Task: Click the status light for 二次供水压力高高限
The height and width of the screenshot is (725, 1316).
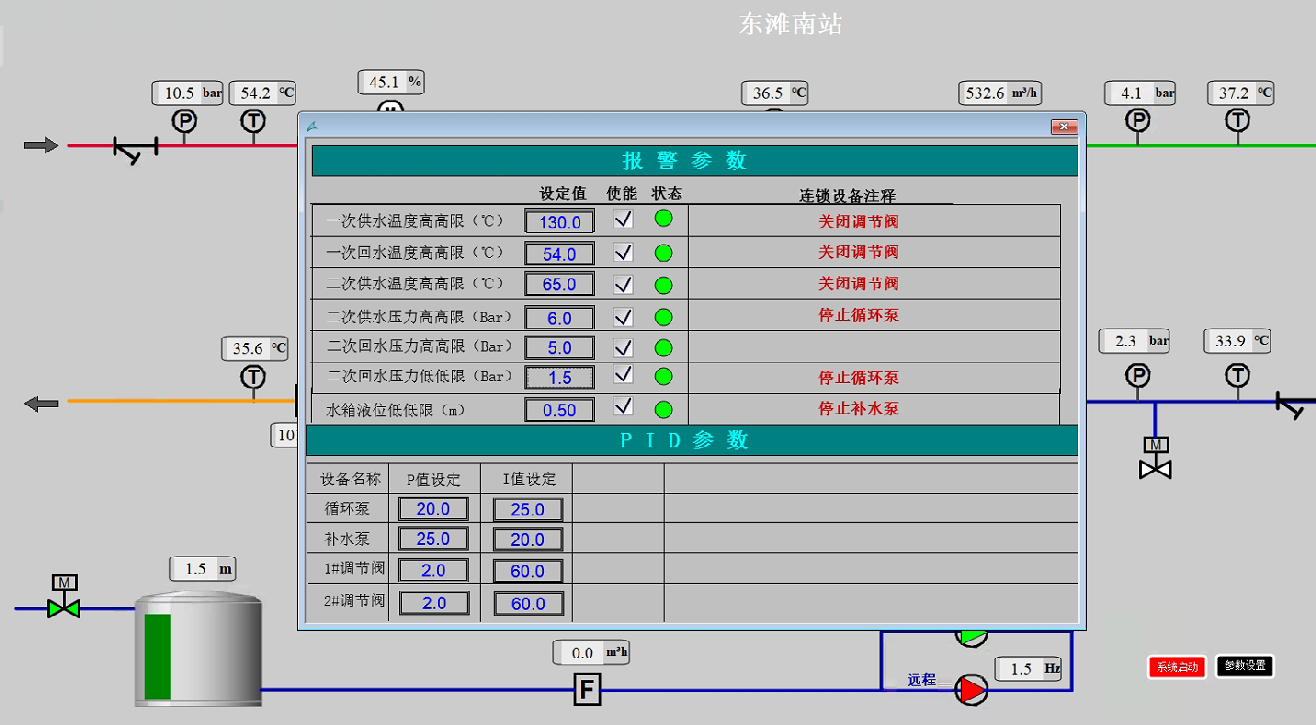Action: 663,317
